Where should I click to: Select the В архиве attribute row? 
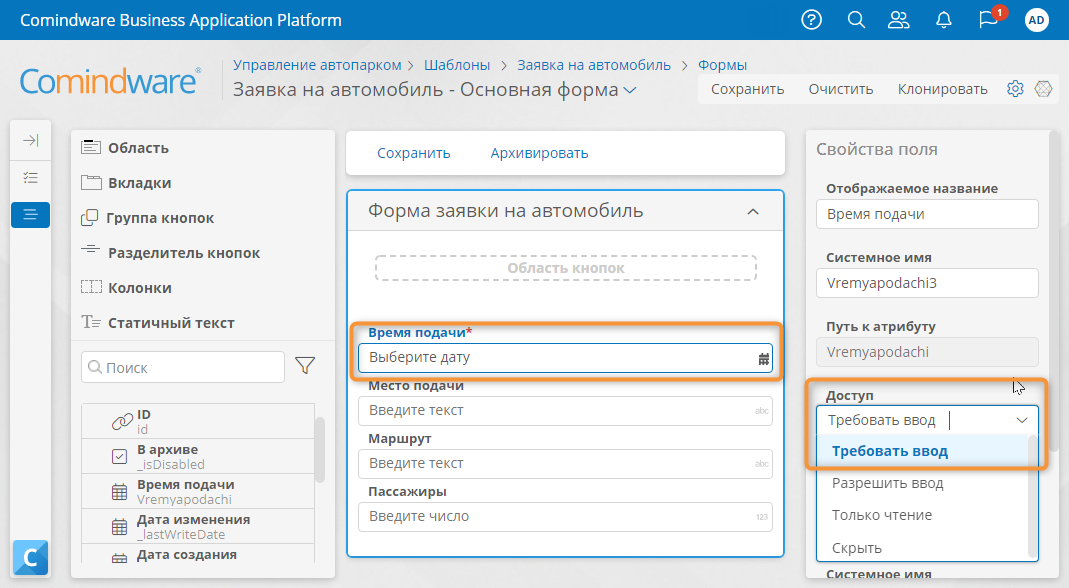tap(198, 456)
